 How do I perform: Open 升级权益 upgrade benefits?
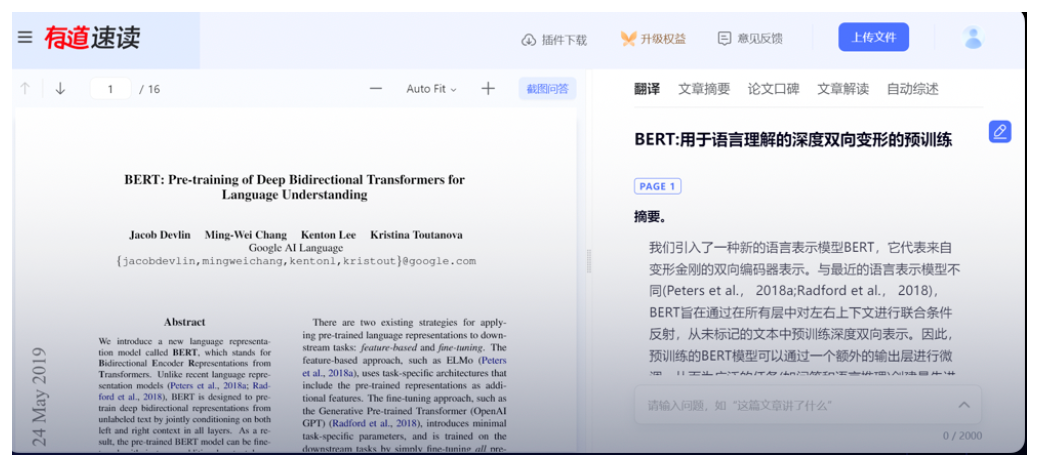click(653, 39)
